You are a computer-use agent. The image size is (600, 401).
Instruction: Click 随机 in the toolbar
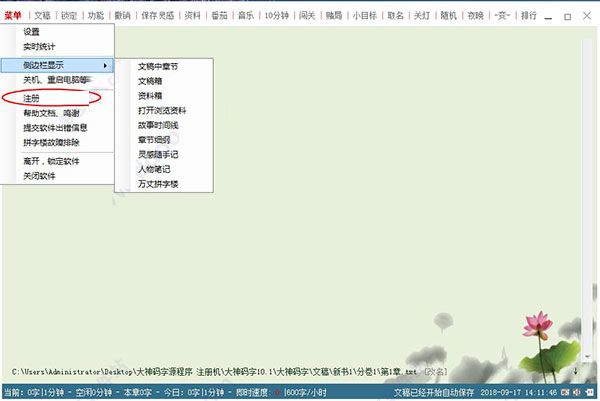tap(448, 16)
